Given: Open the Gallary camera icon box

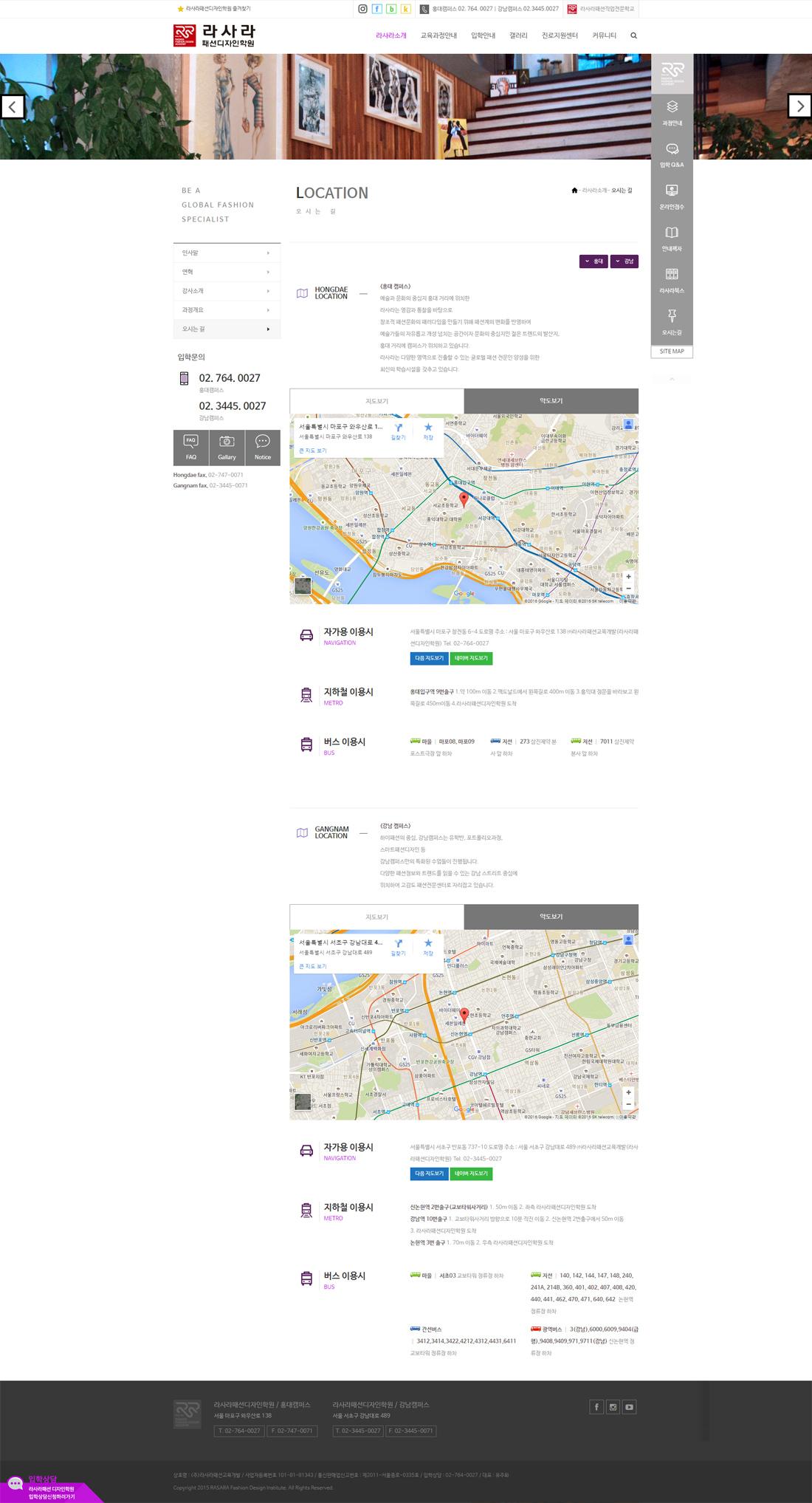Looking at the screenshot, I should [x=227, y=448].
